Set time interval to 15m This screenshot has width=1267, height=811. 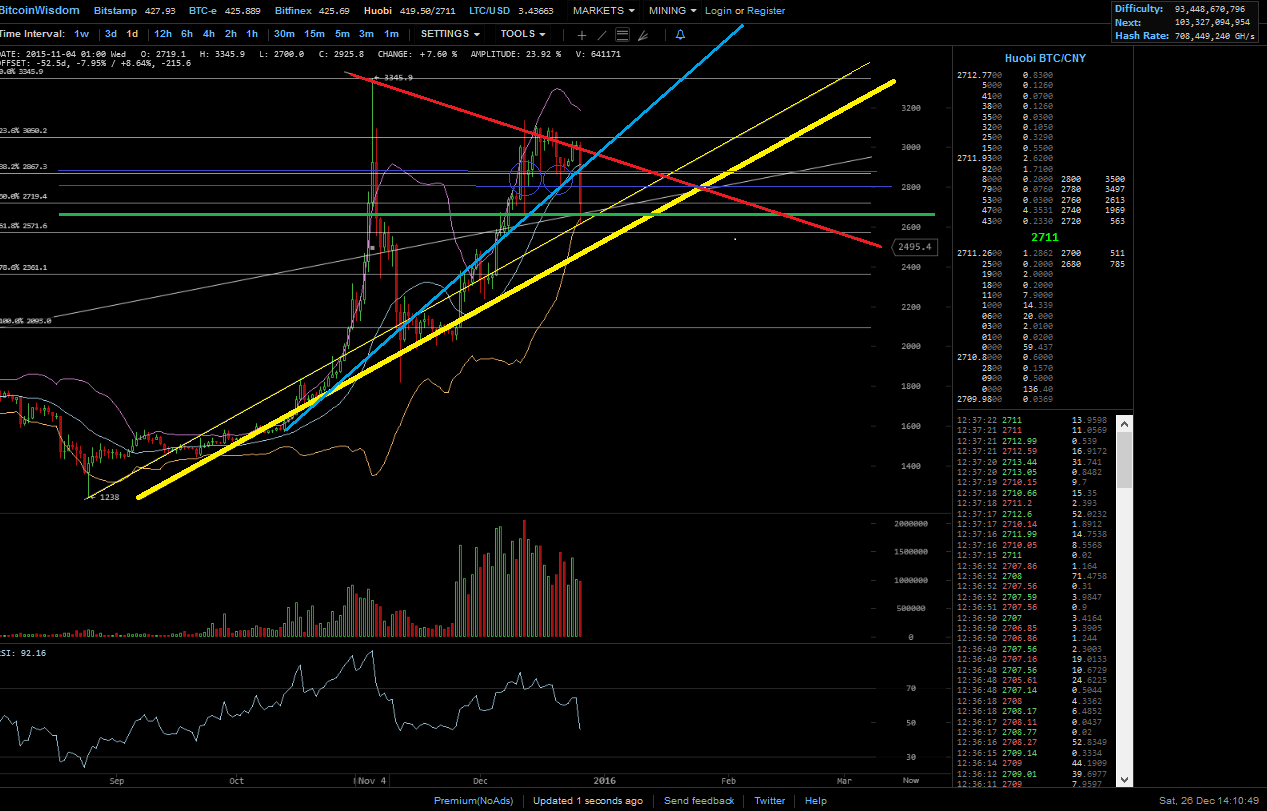(314, 34)
